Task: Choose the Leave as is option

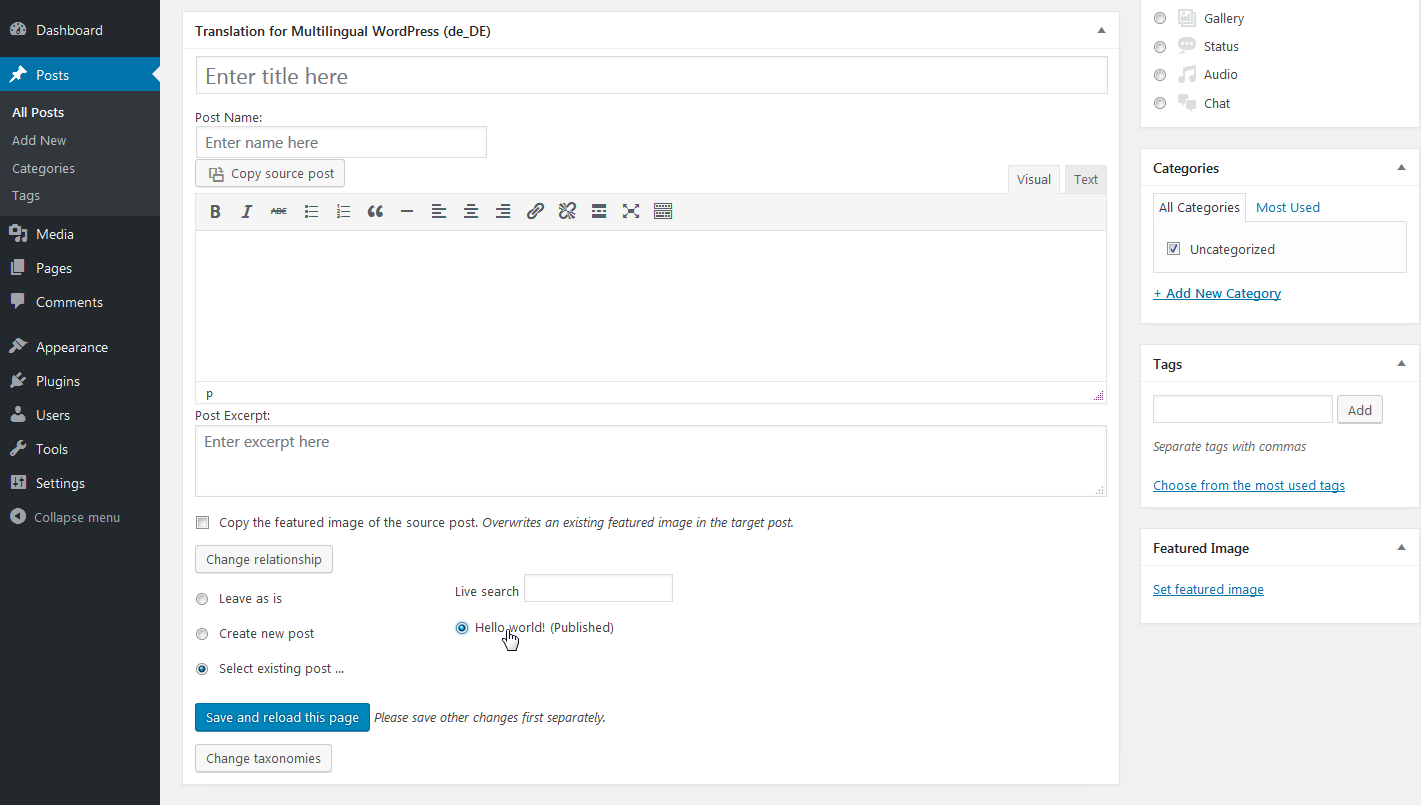Action: pyautogui.click(x=202, y=599)
